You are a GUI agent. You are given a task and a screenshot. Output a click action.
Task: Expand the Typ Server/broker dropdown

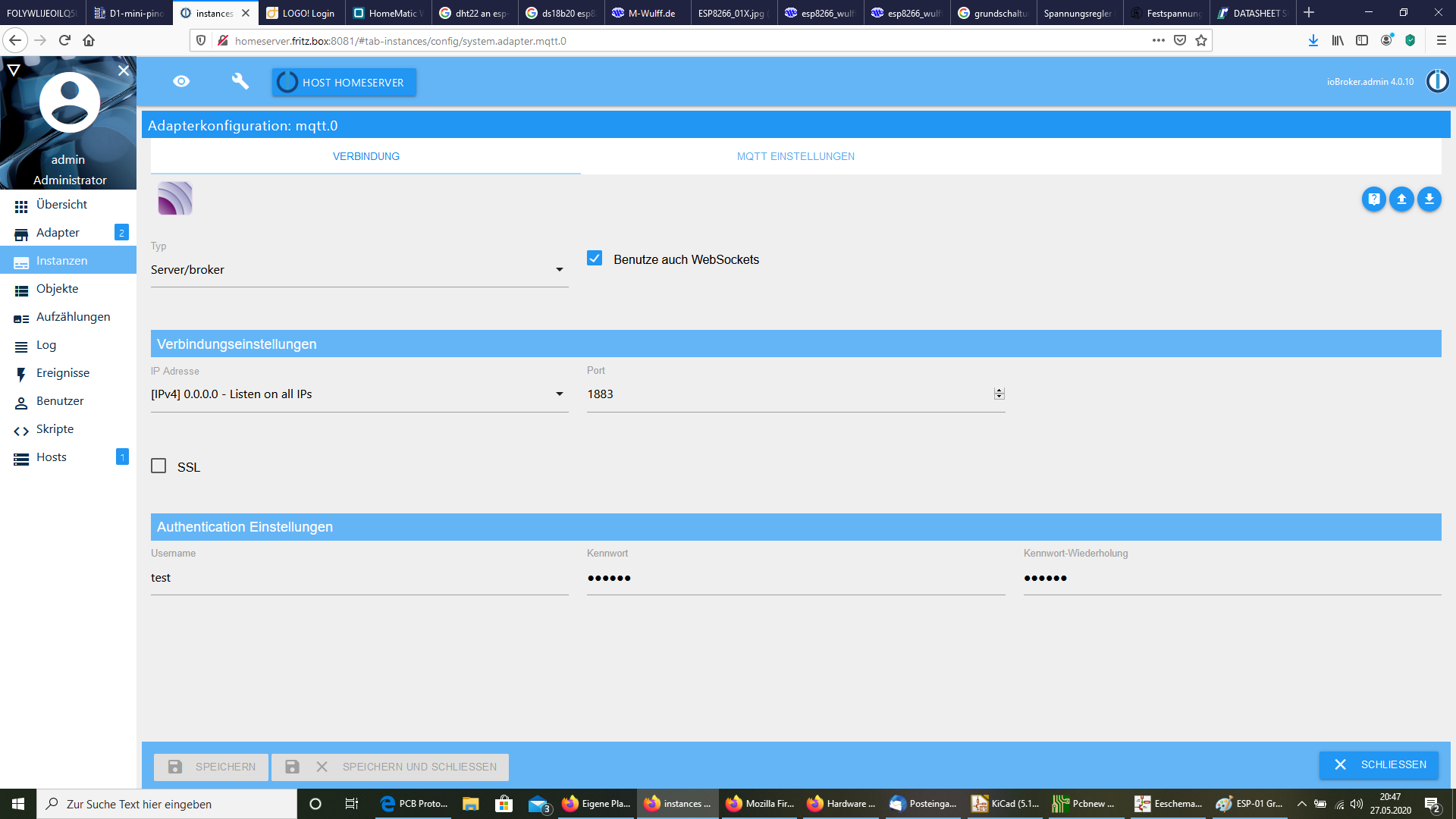click(x=359, y=270)
